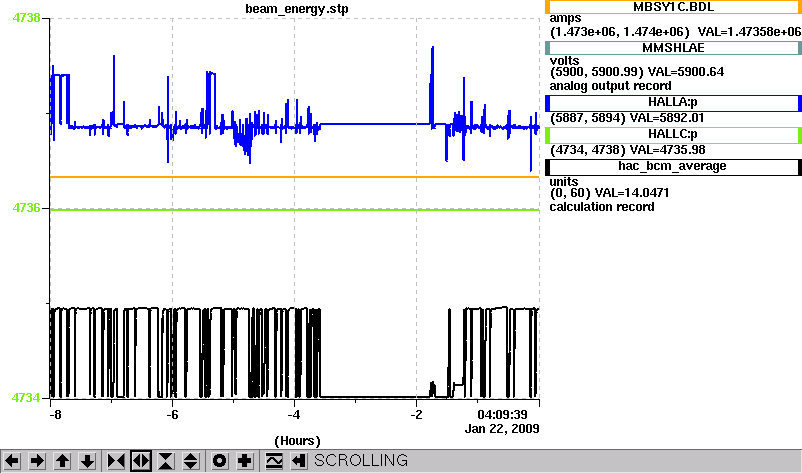Click the 04:09:39 timestamp label
This screenshot has width=802, height=473.
tap(502, 414)
